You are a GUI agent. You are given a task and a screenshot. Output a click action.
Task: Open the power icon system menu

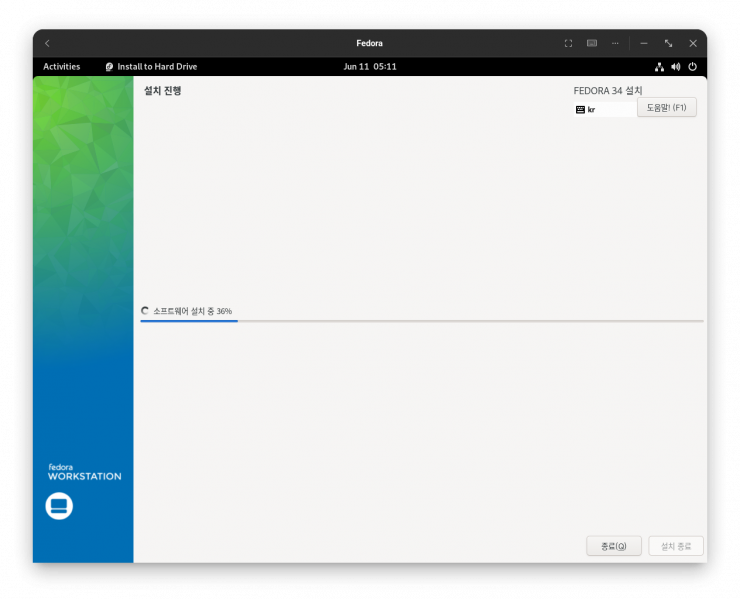(692, 67)
